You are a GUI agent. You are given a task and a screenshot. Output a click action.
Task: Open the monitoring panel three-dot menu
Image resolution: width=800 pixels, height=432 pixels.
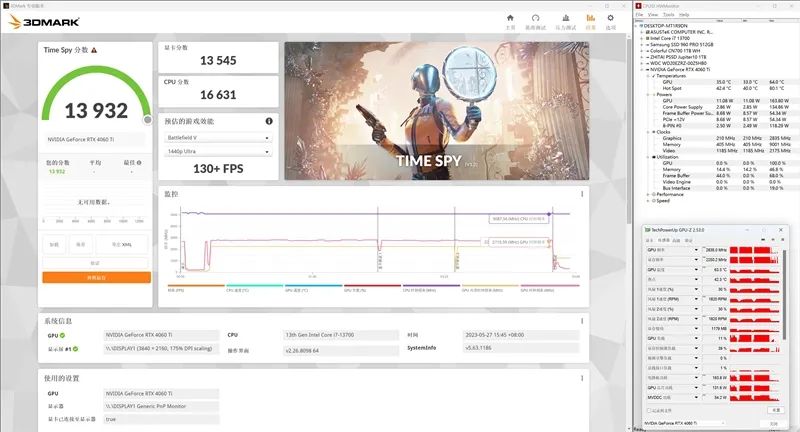coord(582,194)
